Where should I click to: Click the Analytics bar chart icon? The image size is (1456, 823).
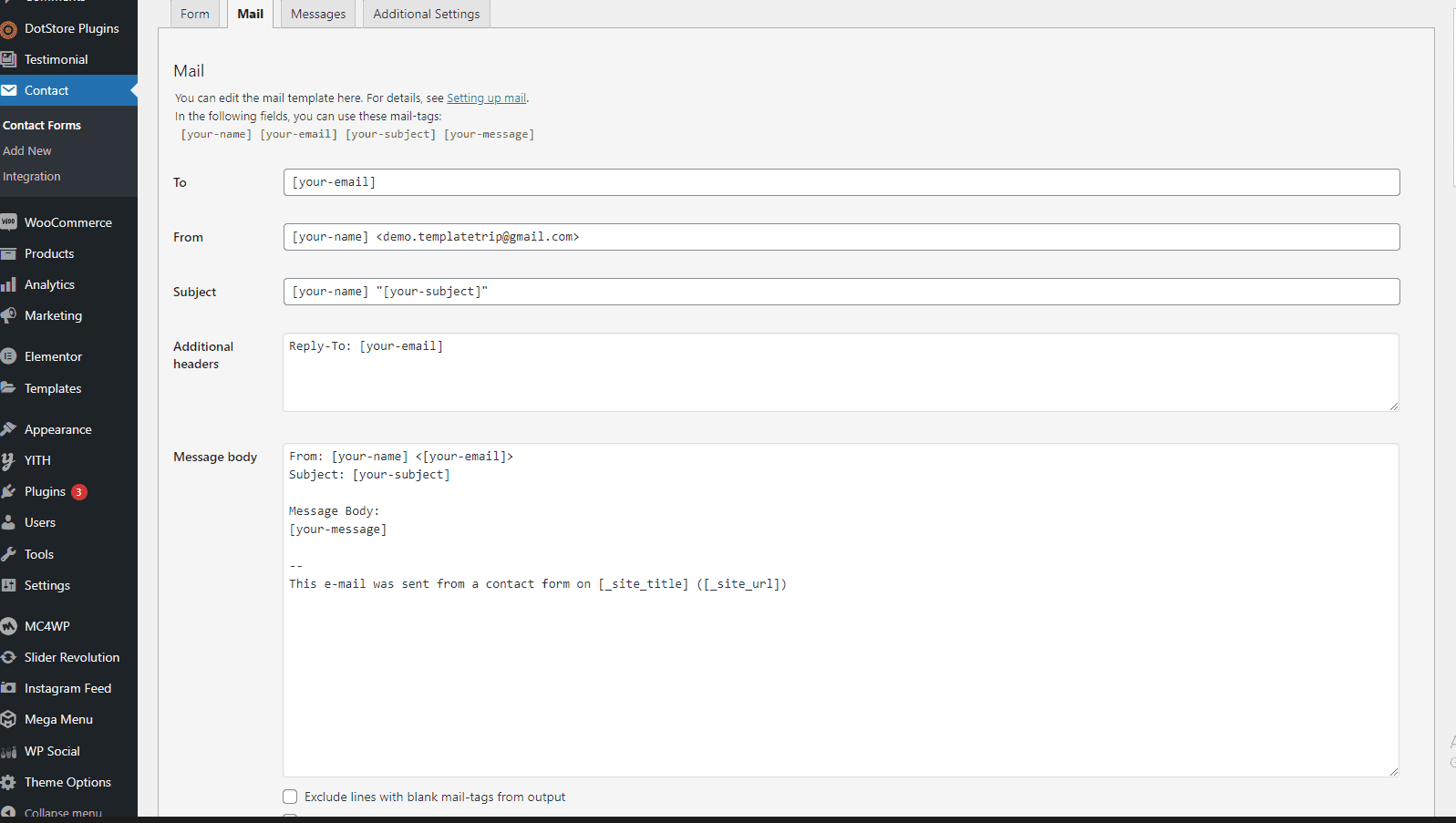click(x=8, y=284)
